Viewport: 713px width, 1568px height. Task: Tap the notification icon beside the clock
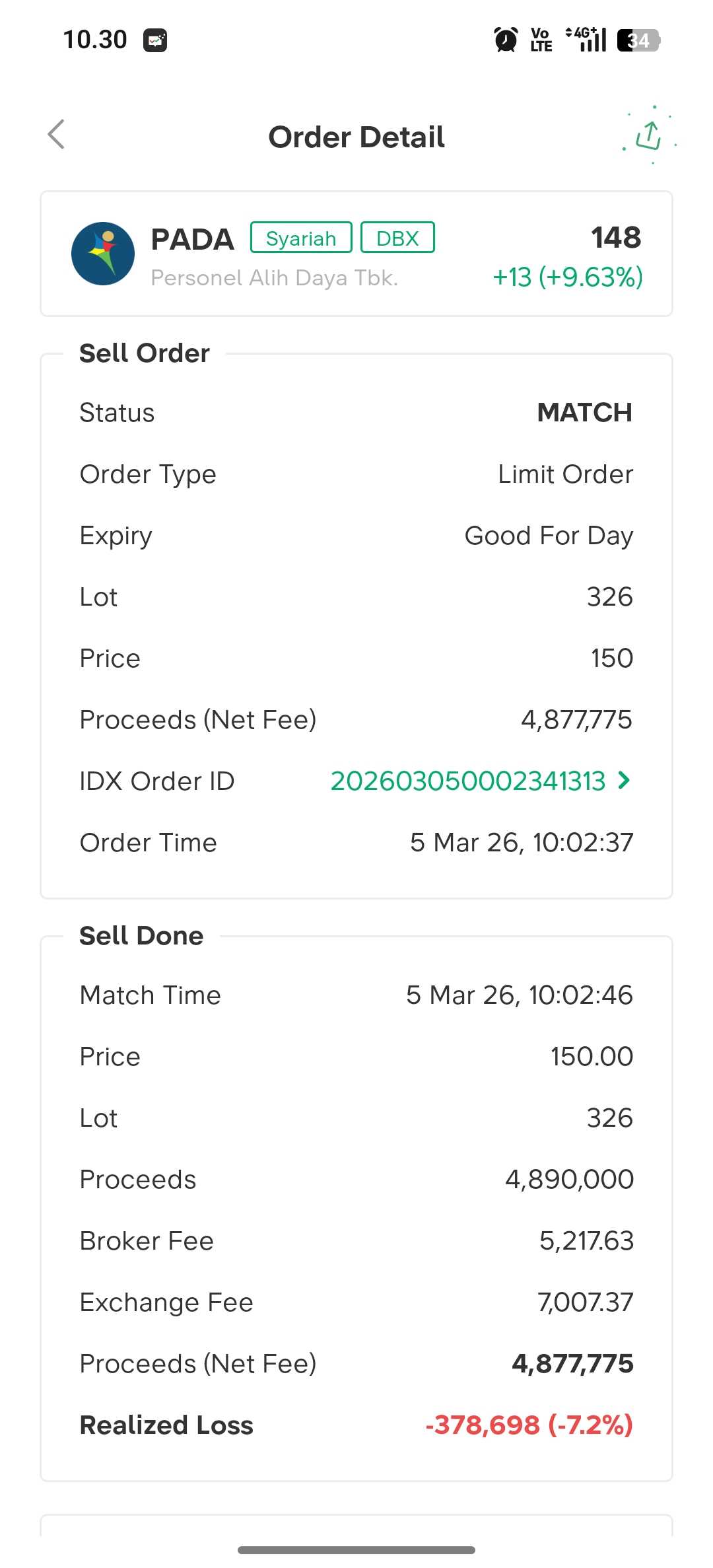point(155,40)
